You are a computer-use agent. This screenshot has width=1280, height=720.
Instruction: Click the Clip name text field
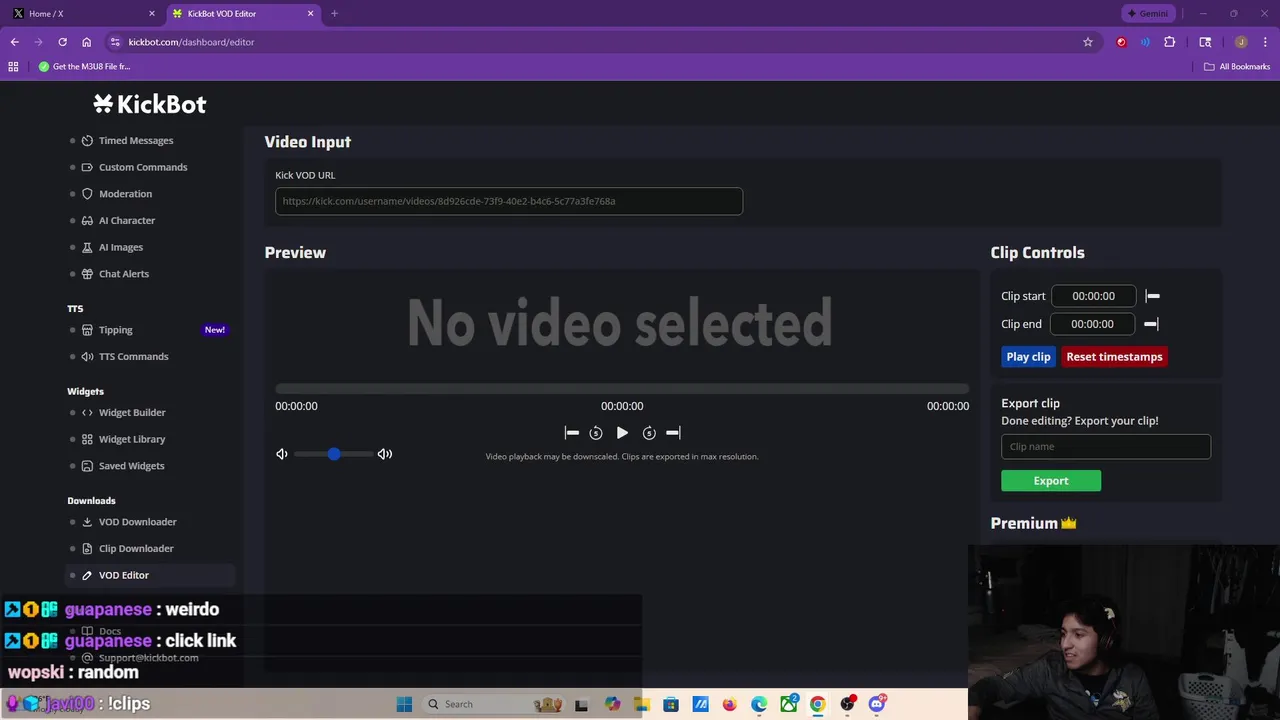1106,447
